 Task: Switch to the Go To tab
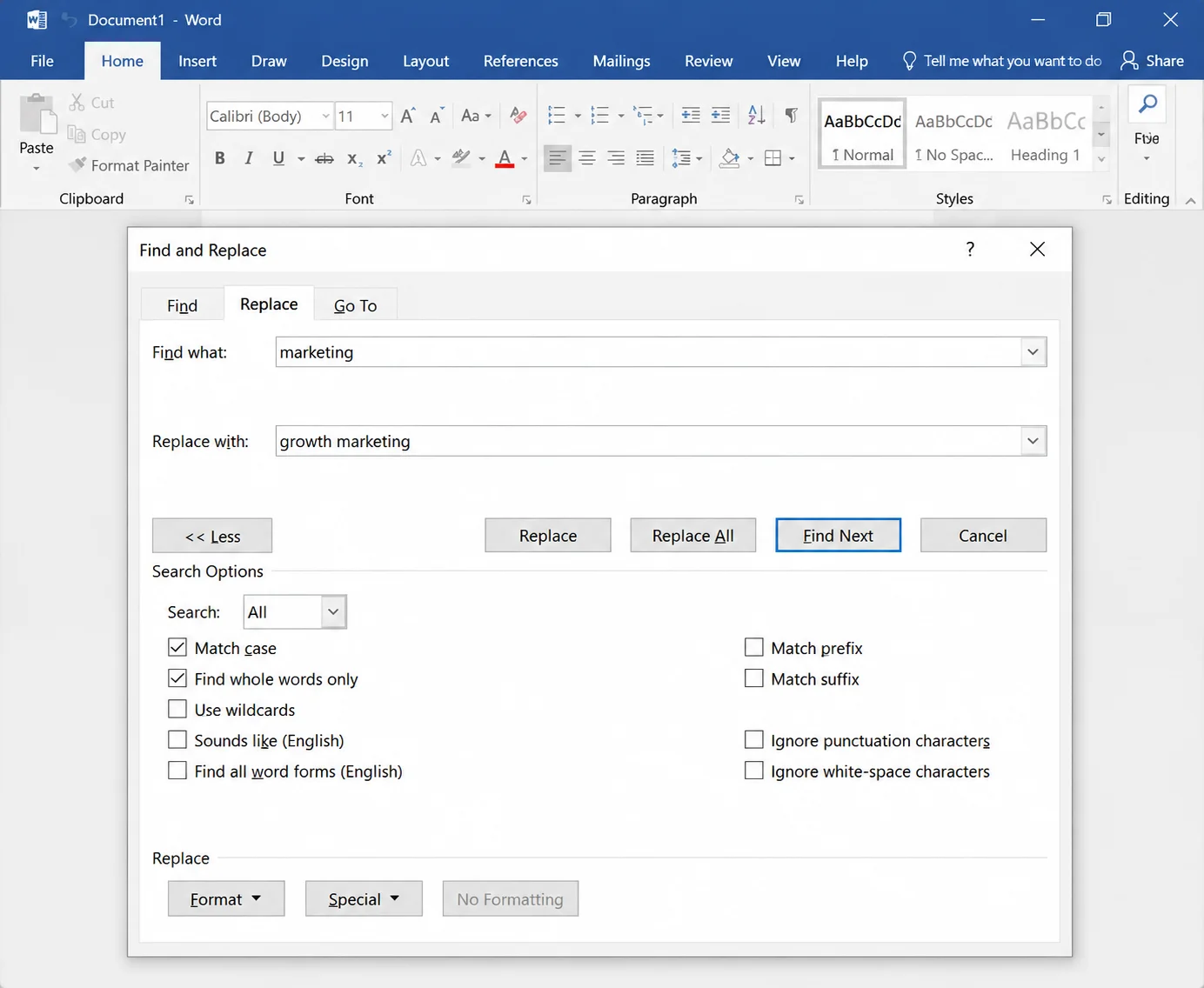[x=356, y=305]
